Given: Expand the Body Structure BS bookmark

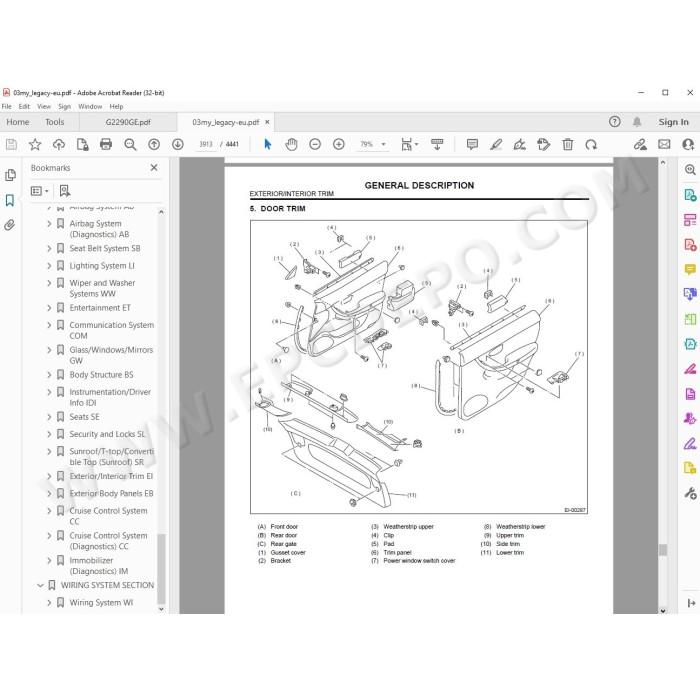Looking at the screenshot, I should [49, 375].
